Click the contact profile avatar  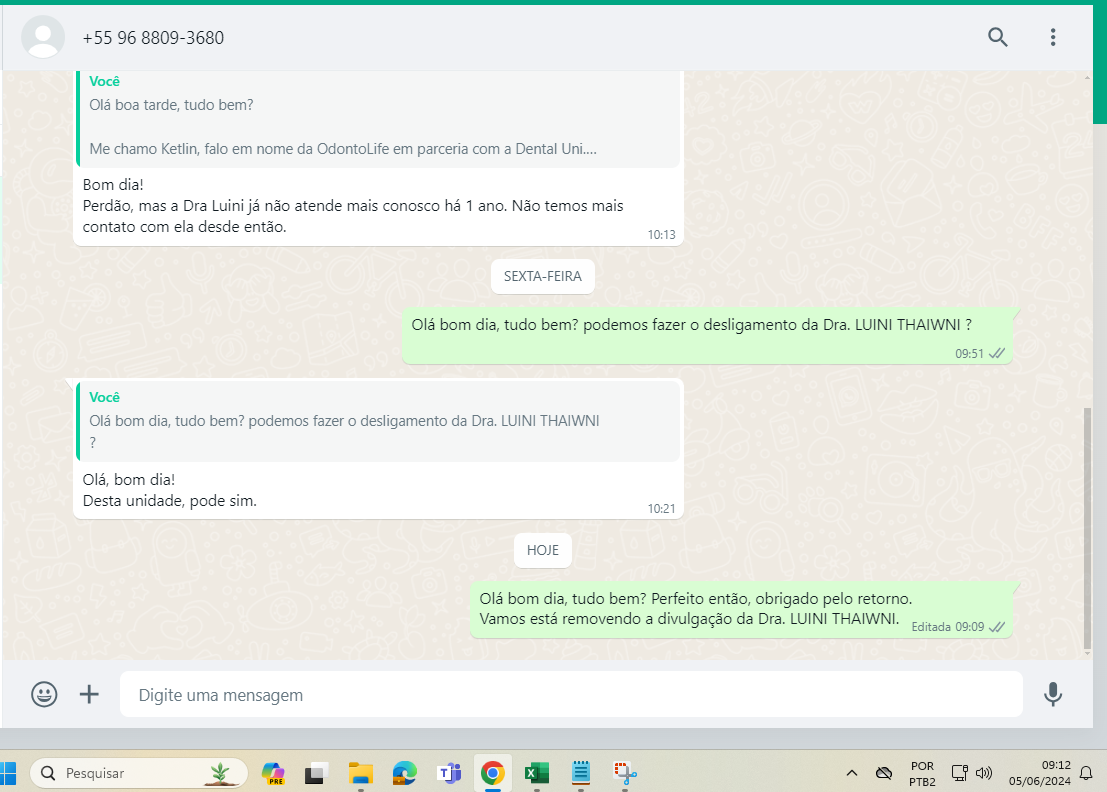pos(43,37)
